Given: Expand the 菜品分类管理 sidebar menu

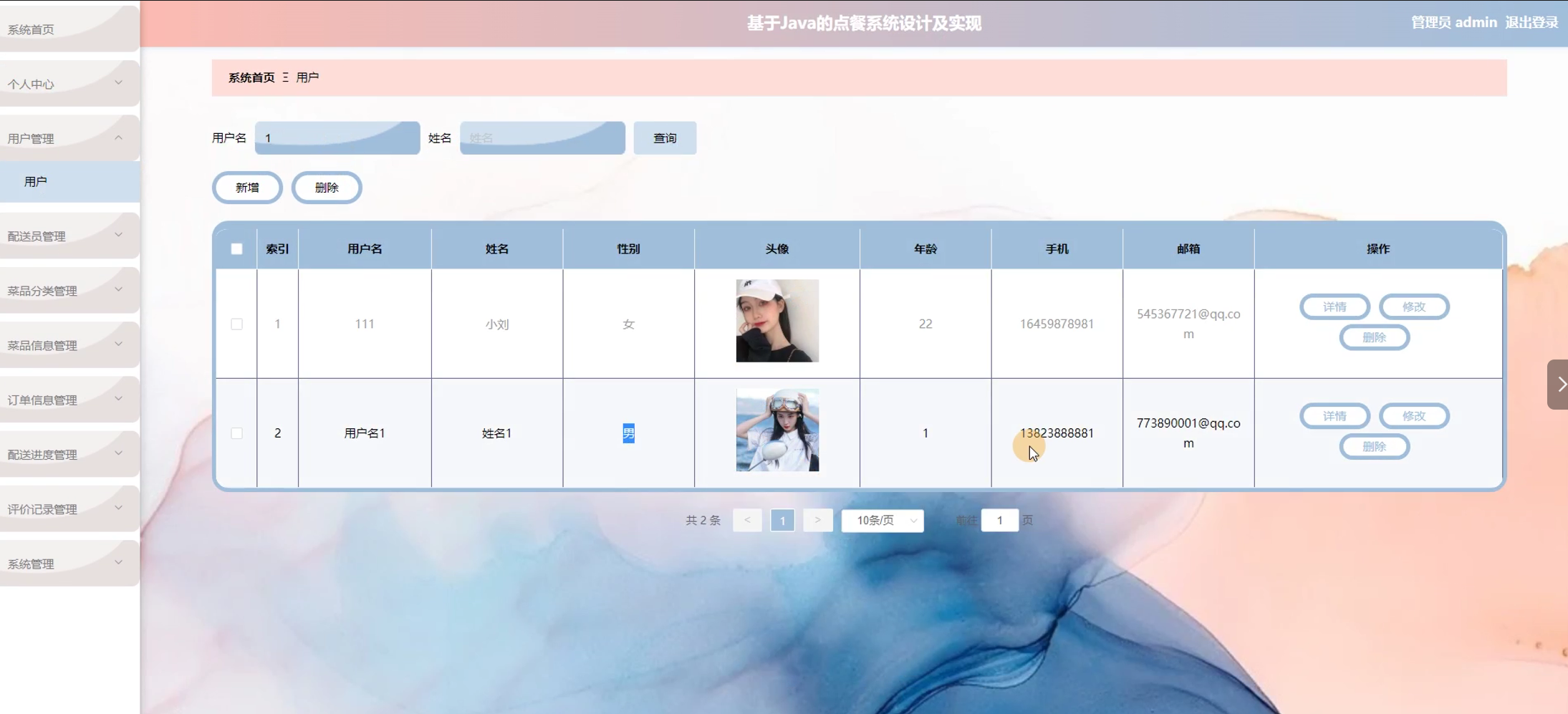Looking at the screenshot, I should click(x=69, y=290).
